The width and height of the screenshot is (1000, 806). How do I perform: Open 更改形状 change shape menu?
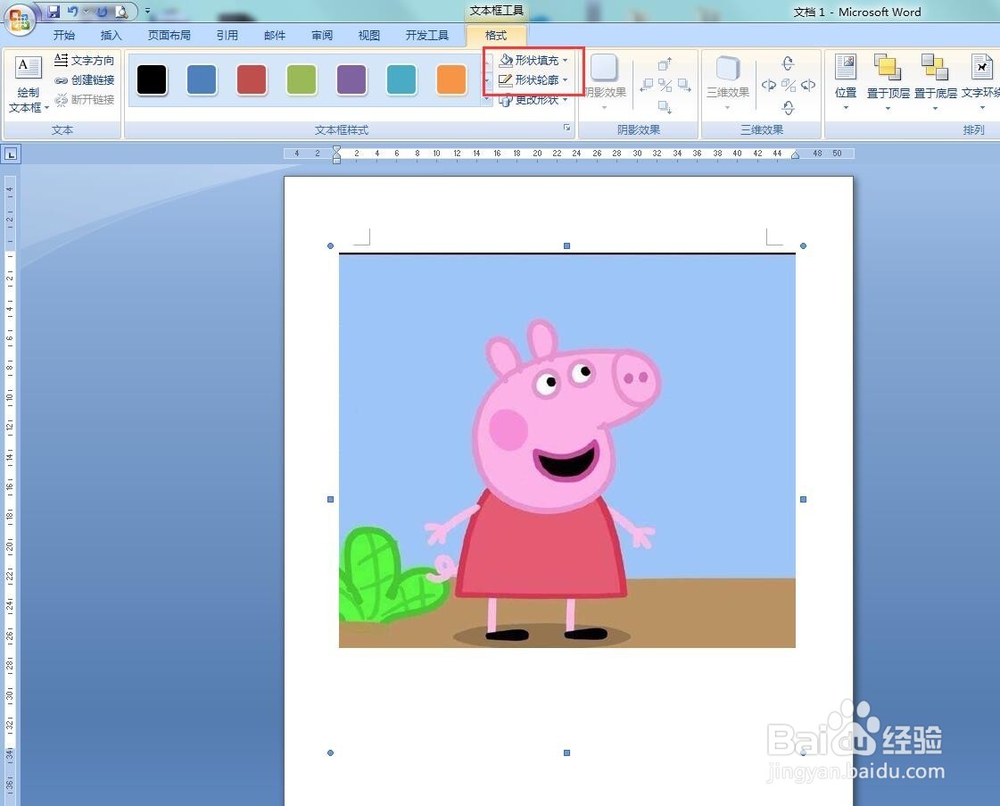(x=533, y=100)
